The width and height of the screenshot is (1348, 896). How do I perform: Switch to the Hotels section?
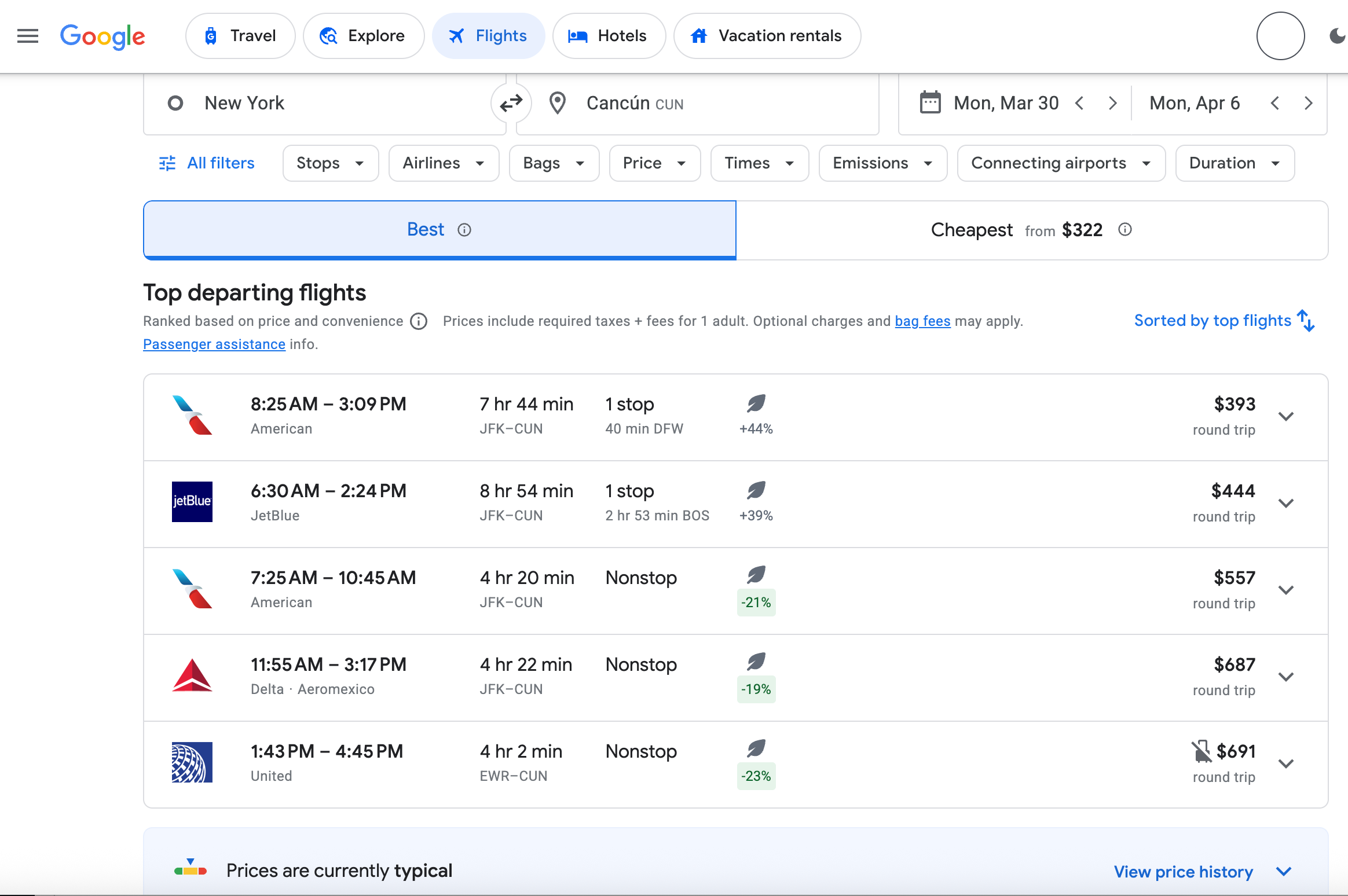pos(609,35)
